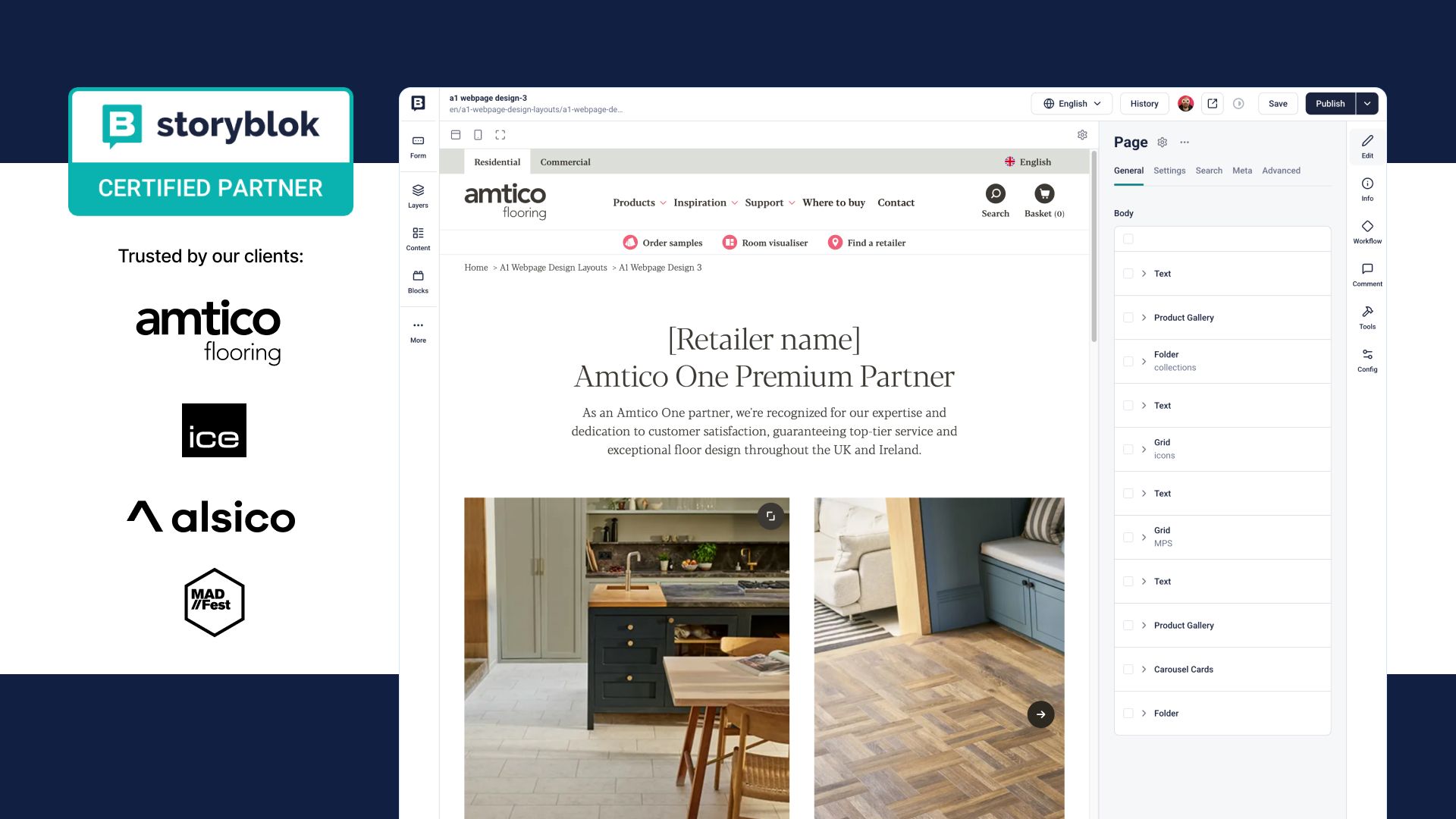Toggle the select-all checkbox above Body blocks
The image size is (1456, 819).
click(1128, 239)
